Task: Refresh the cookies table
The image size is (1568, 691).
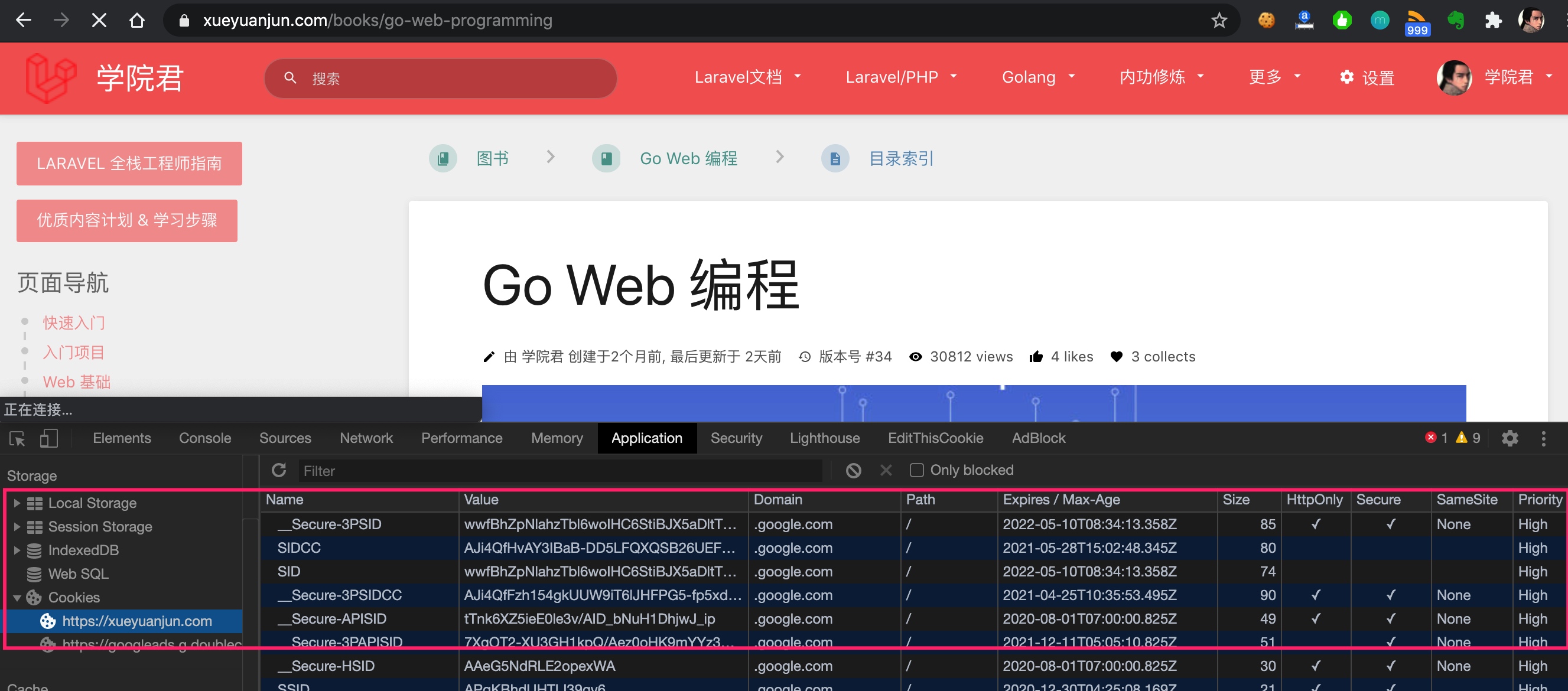Action: pyautogui.click(x=279, y=470)
